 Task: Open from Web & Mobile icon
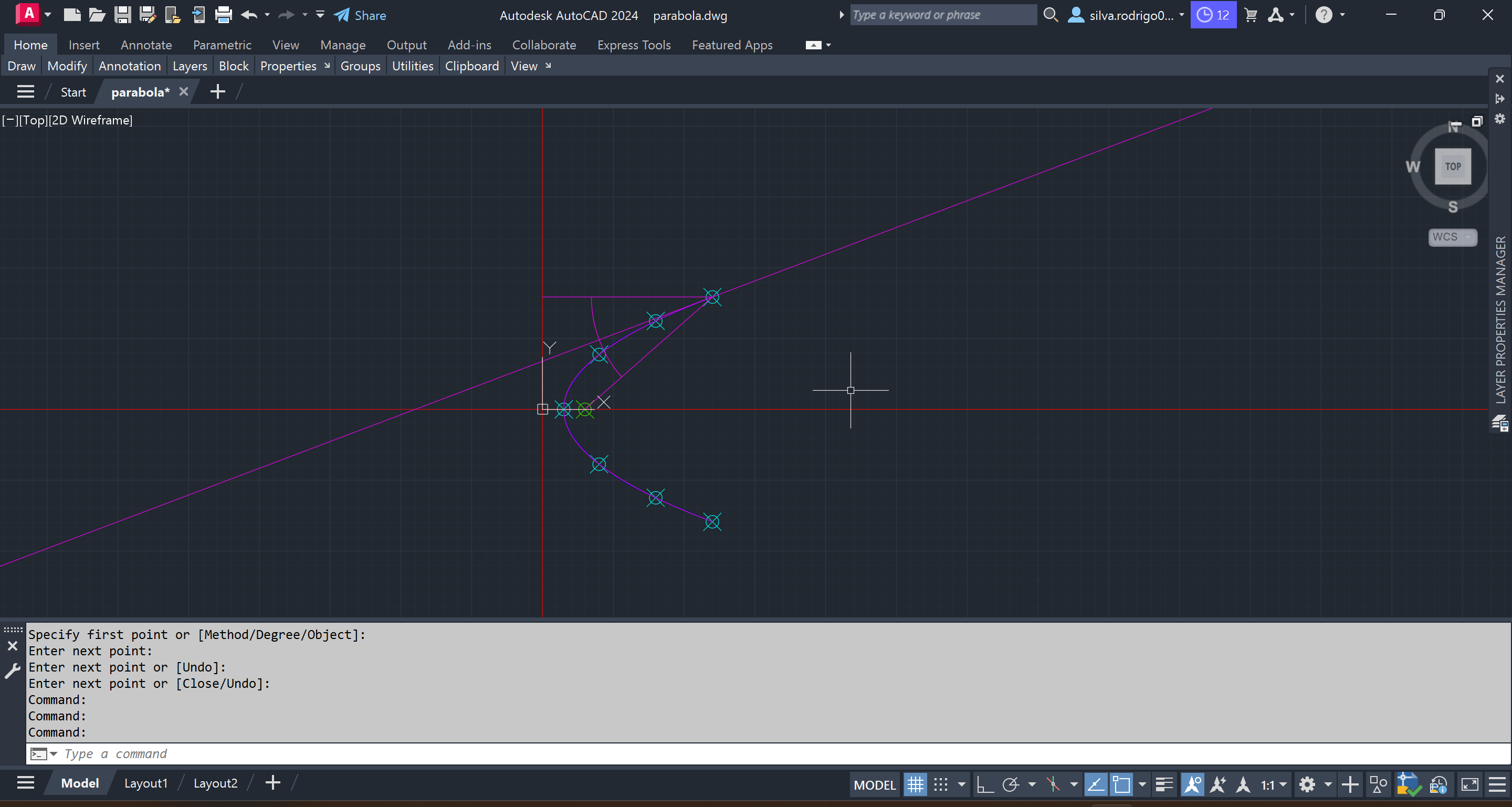pos(173,15)
